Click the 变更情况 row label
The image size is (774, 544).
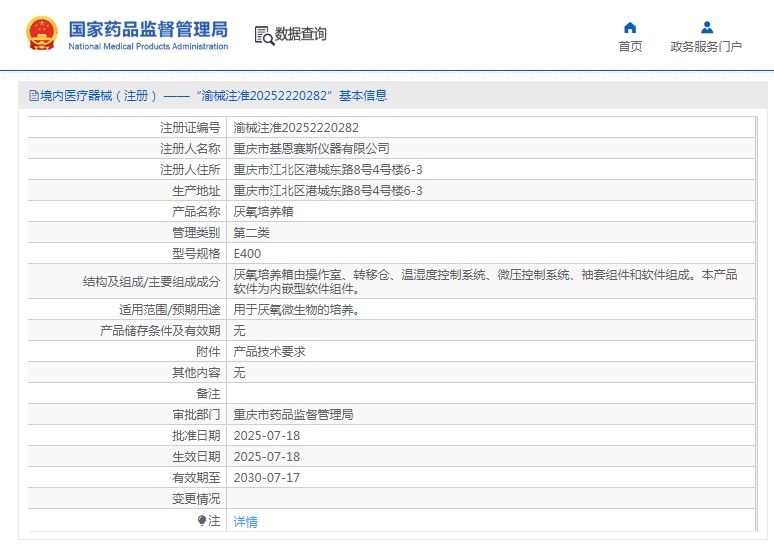point(196,499)
